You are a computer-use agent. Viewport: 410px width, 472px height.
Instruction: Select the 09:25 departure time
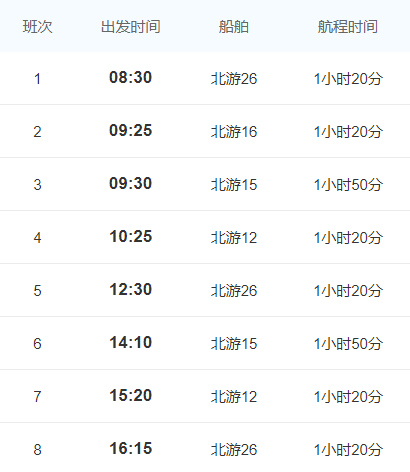131,130
